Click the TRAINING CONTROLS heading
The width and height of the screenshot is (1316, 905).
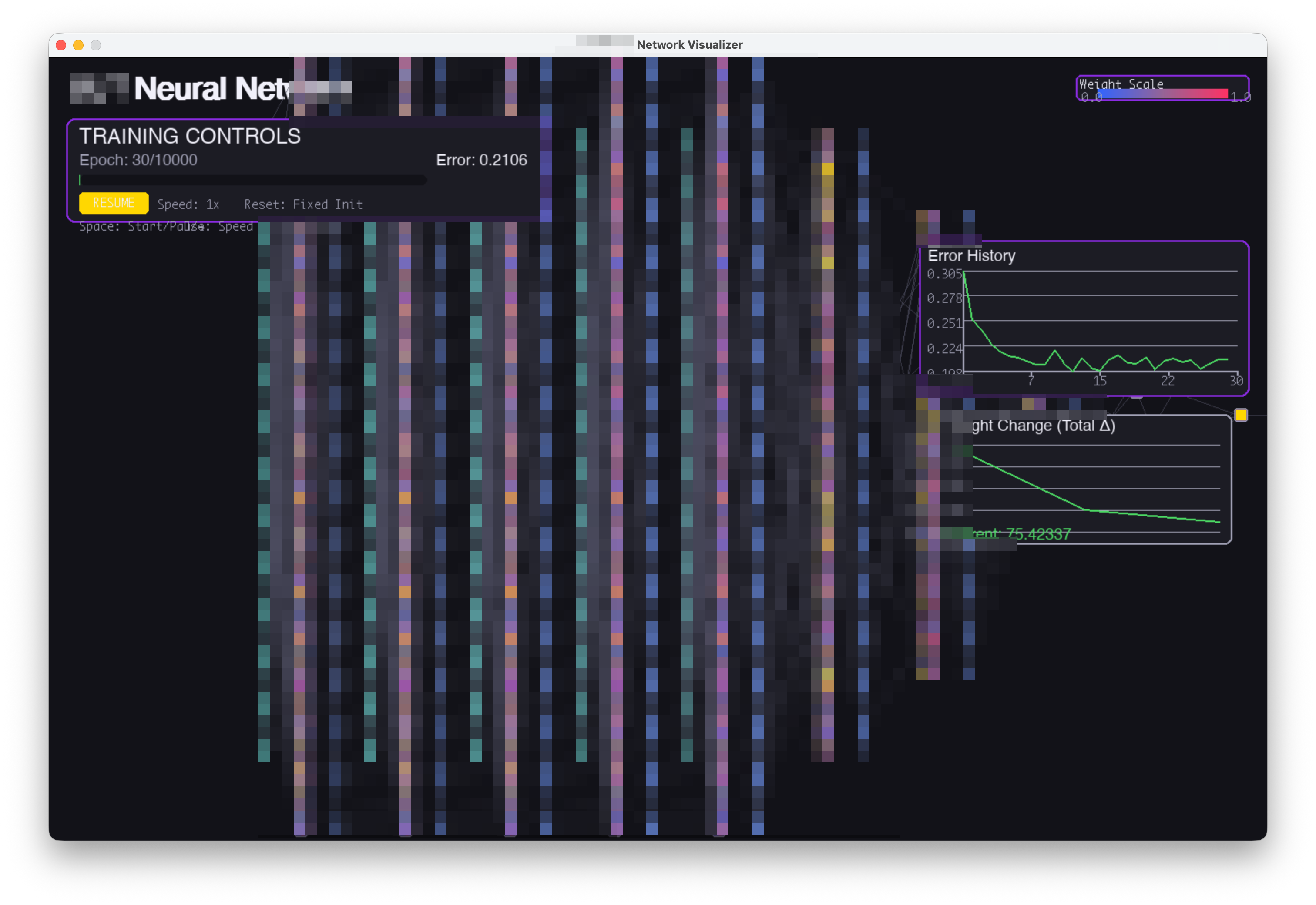tap(189, 136)
